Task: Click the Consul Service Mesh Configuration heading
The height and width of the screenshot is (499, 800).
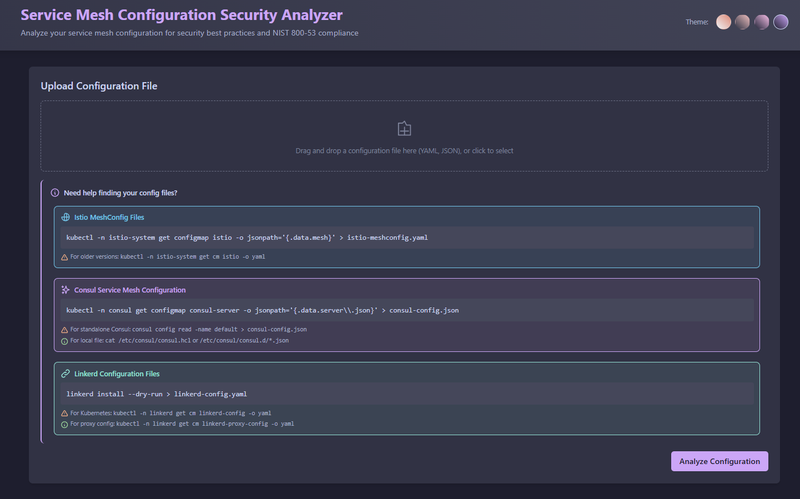Action: (x=130, y=290)
